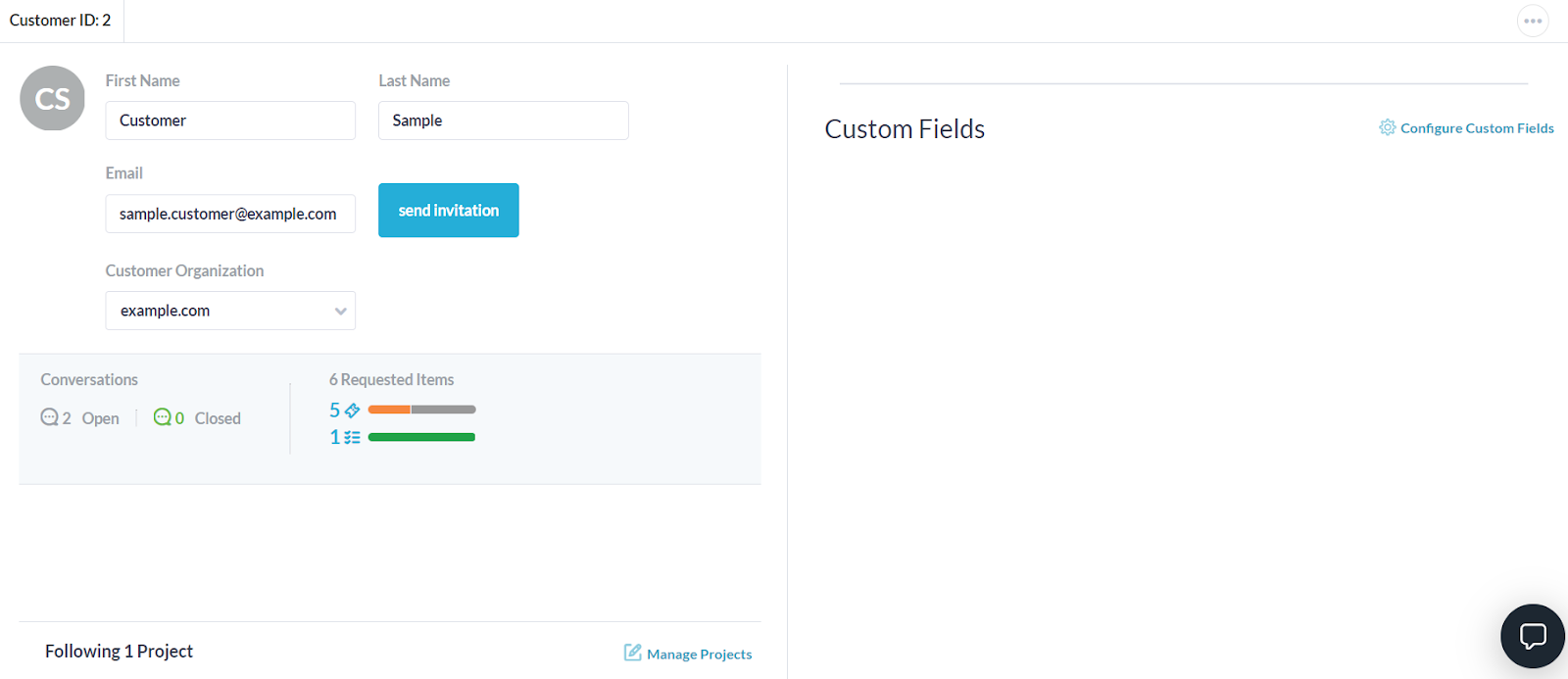1568x679 pixels.
Task: Click the task list icon beside 1
Action: (352, 438)
